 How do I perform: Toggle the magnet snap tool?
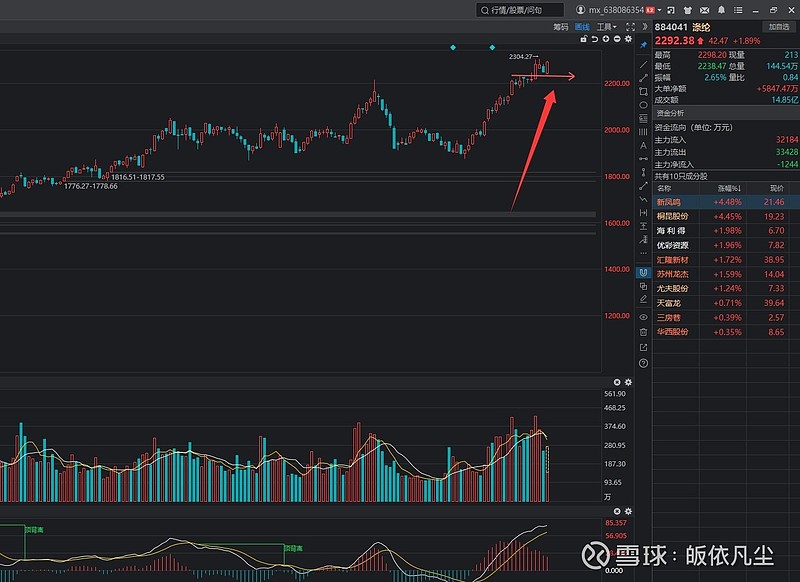[x=642, y=272]
